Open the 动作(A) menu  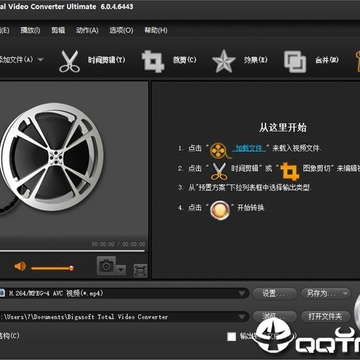[x=87, y=30]
